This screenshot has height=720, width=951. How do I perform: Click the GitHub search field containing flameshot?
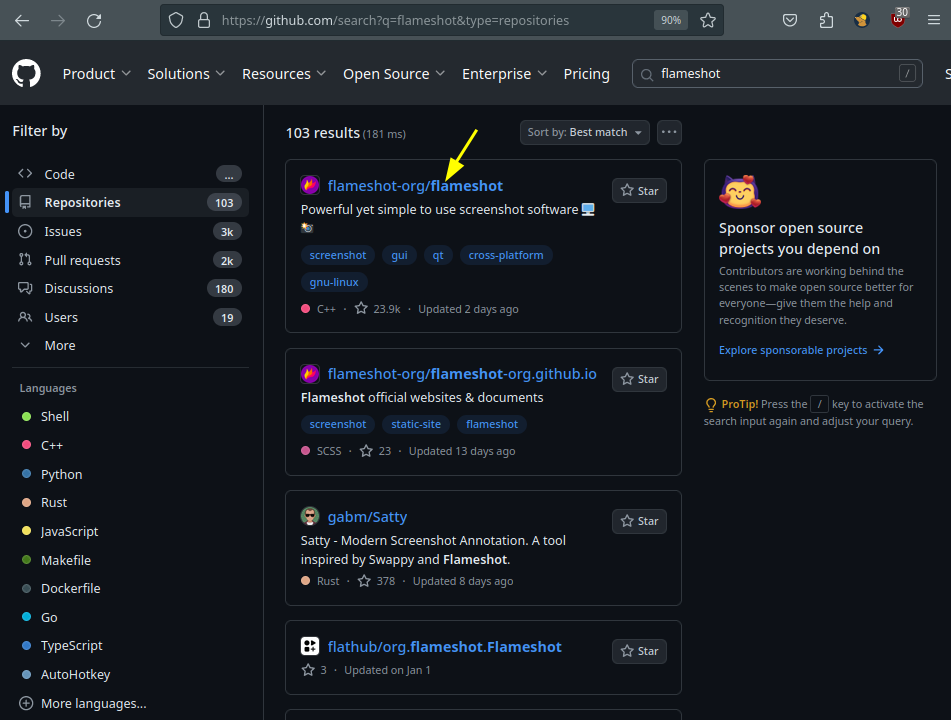click(777, 73)
